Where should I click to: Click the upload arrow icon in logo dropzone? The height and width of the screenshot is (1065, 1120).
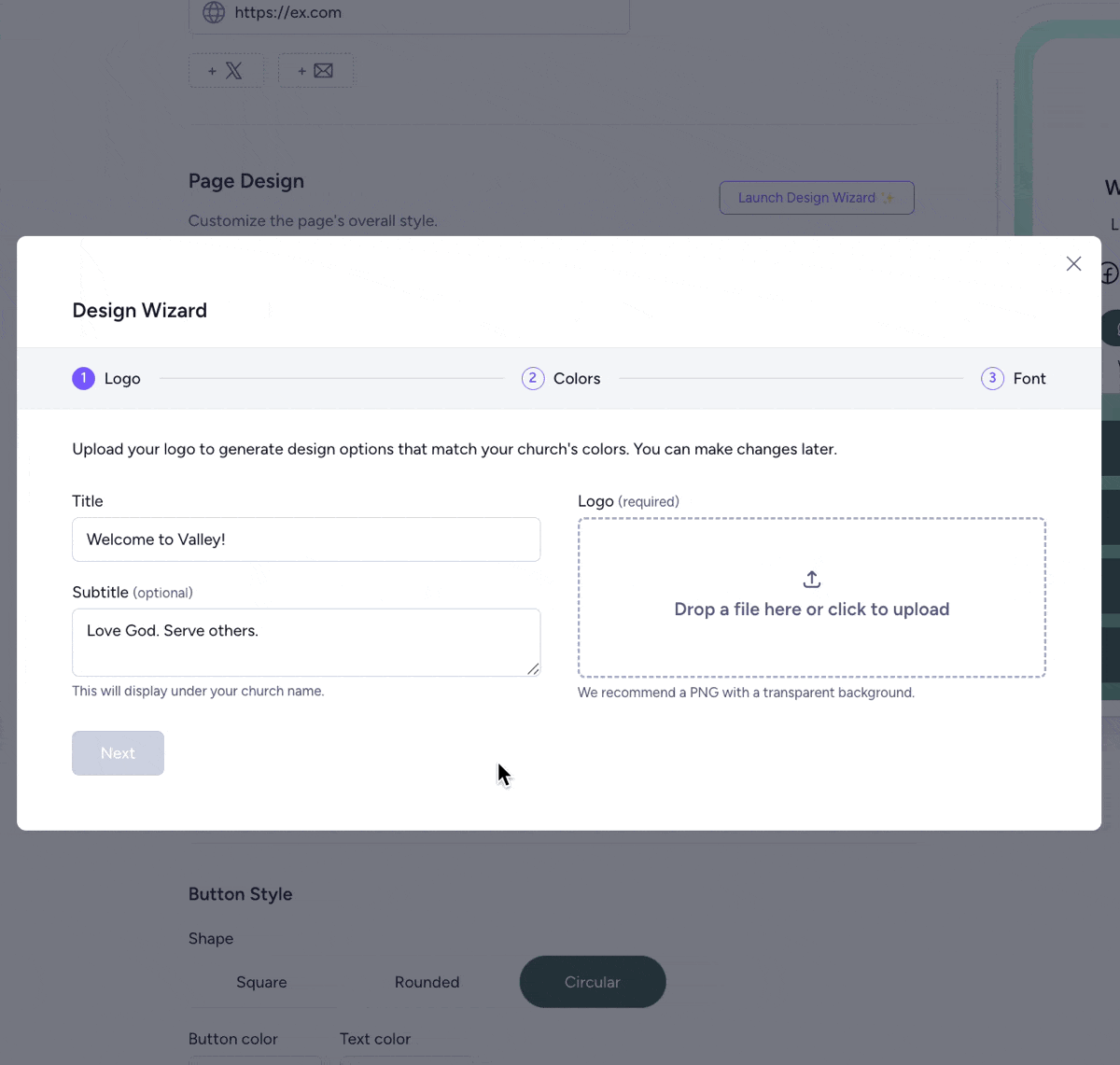812,580
